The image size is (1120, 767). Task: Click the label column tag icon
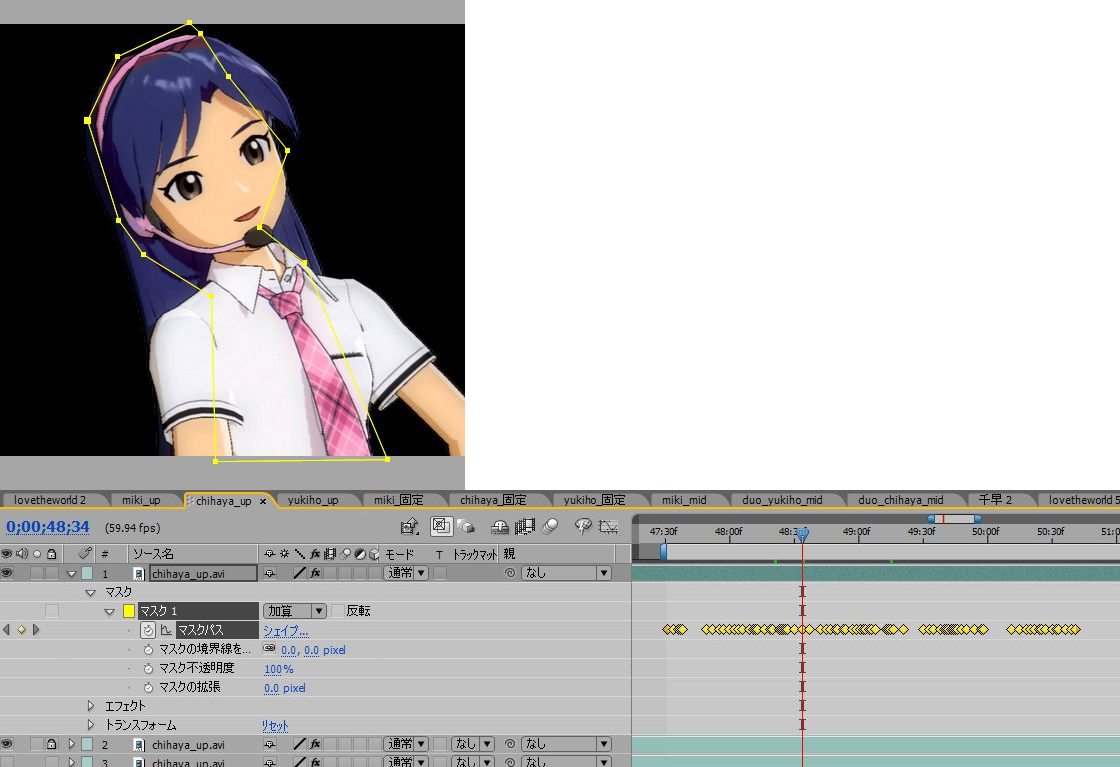(x=85, y=553)
